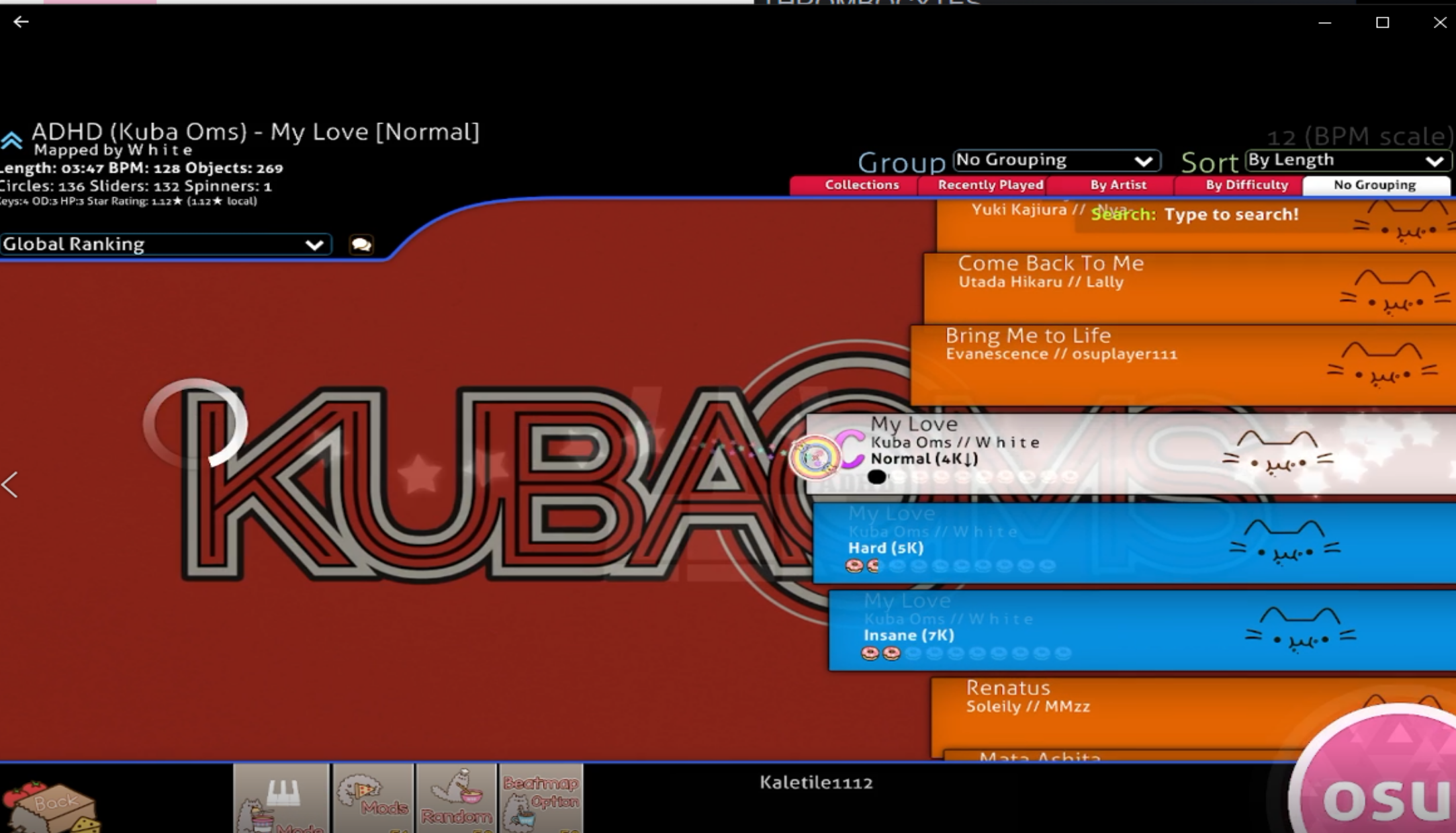Screen dimensions: 1456x833
Task: Switch to the Collections tab
Action: pyautogui.click(x=861, y=185)
